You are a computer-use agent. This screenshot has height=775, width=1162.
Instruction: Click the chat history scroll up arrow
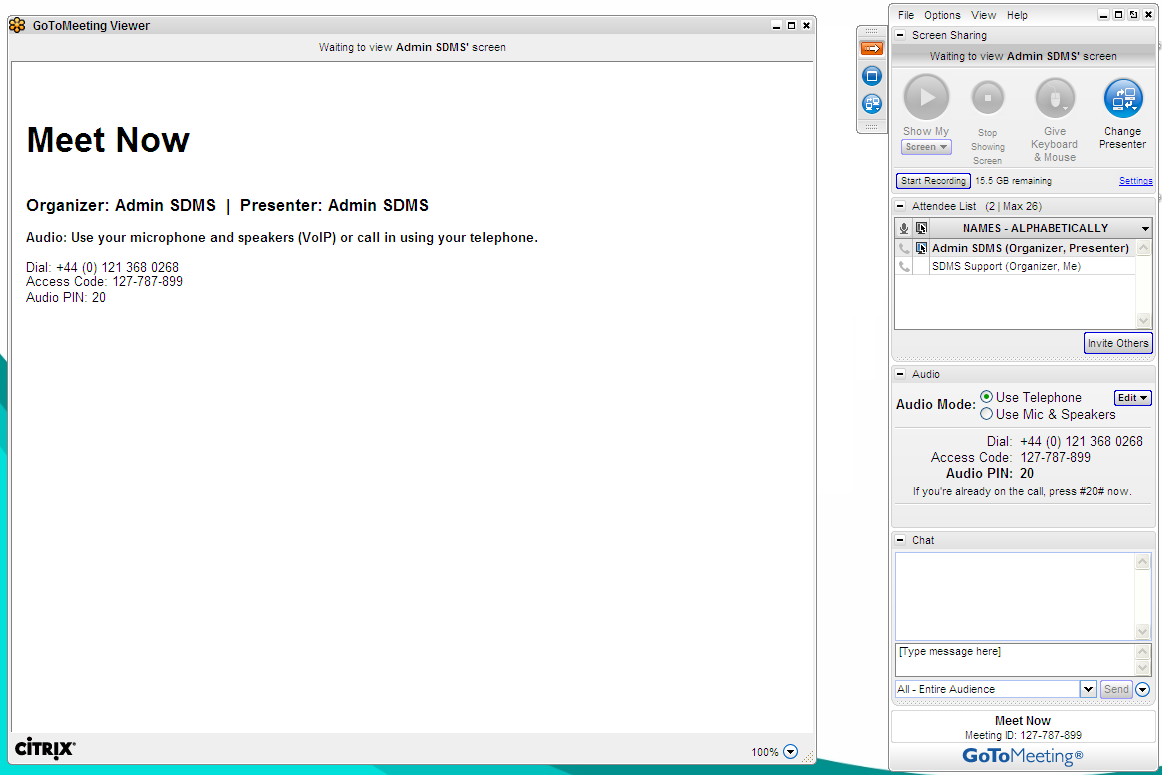click(1142, 562)
